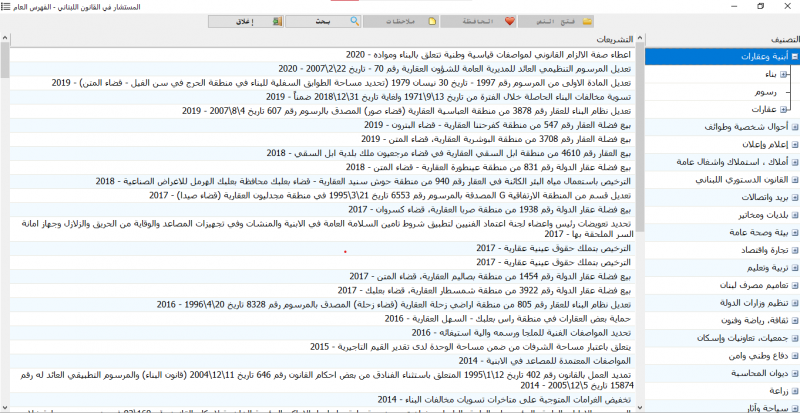
Task: Expand أملاك ، استملاك واشغال عامة category
Action: [795, 162]
